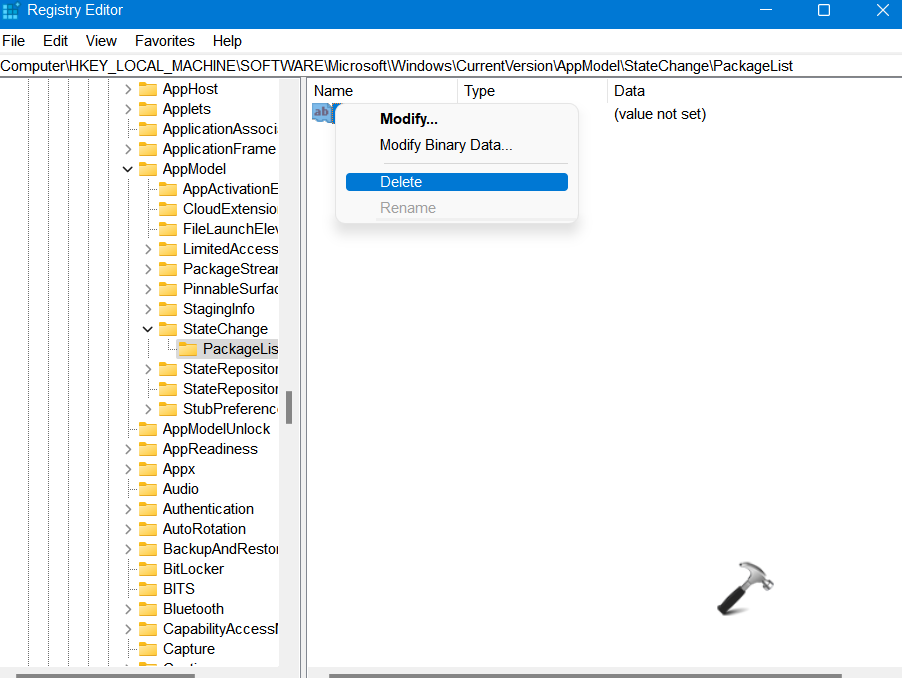Click the AppReadiness folder icon
This screenshot has width=902, height=678.
(x=148, y=449)
